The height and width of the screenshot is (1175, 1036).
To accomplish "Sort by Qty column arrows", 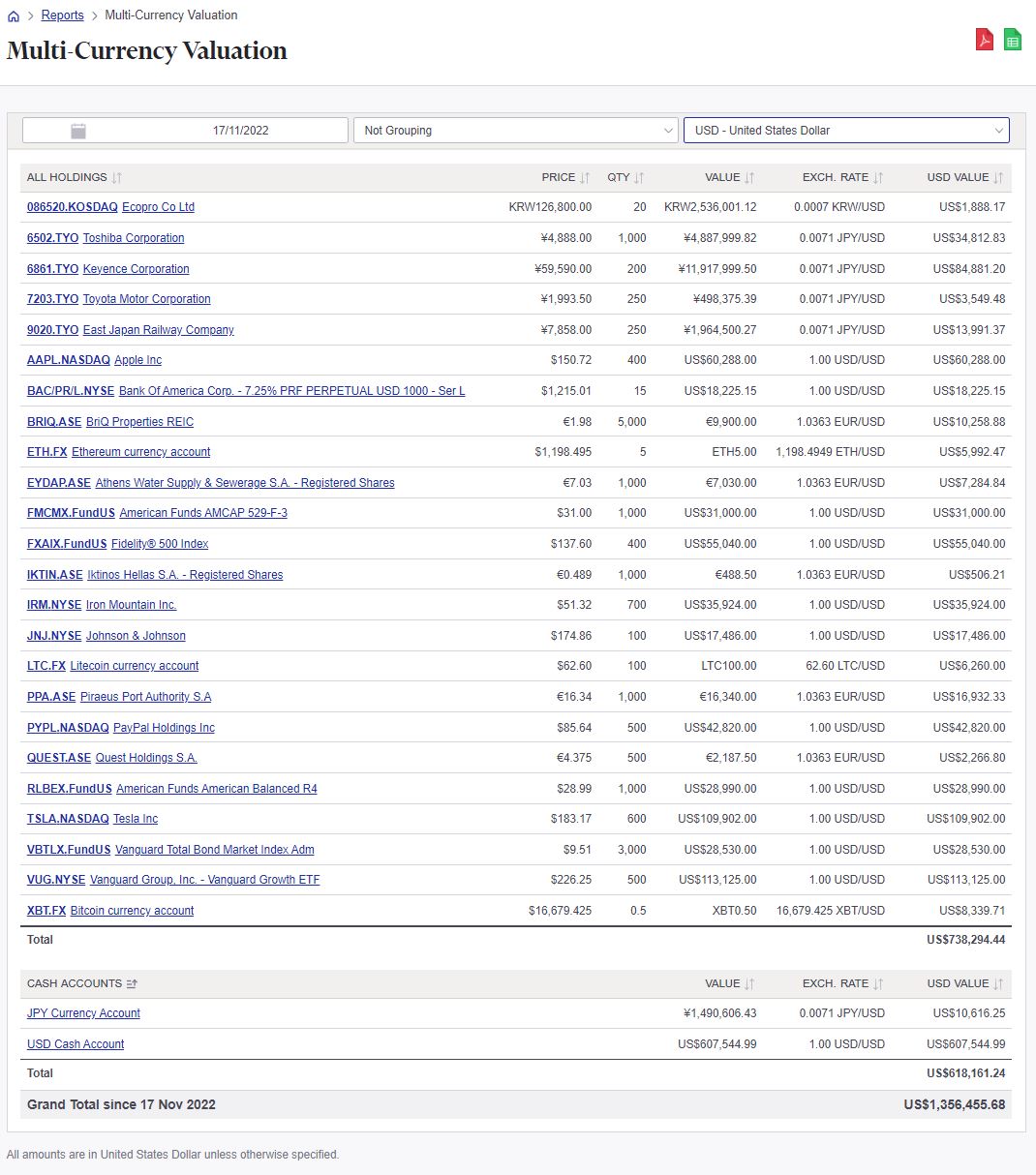I will pyautogui.click(x=639, y=178).
